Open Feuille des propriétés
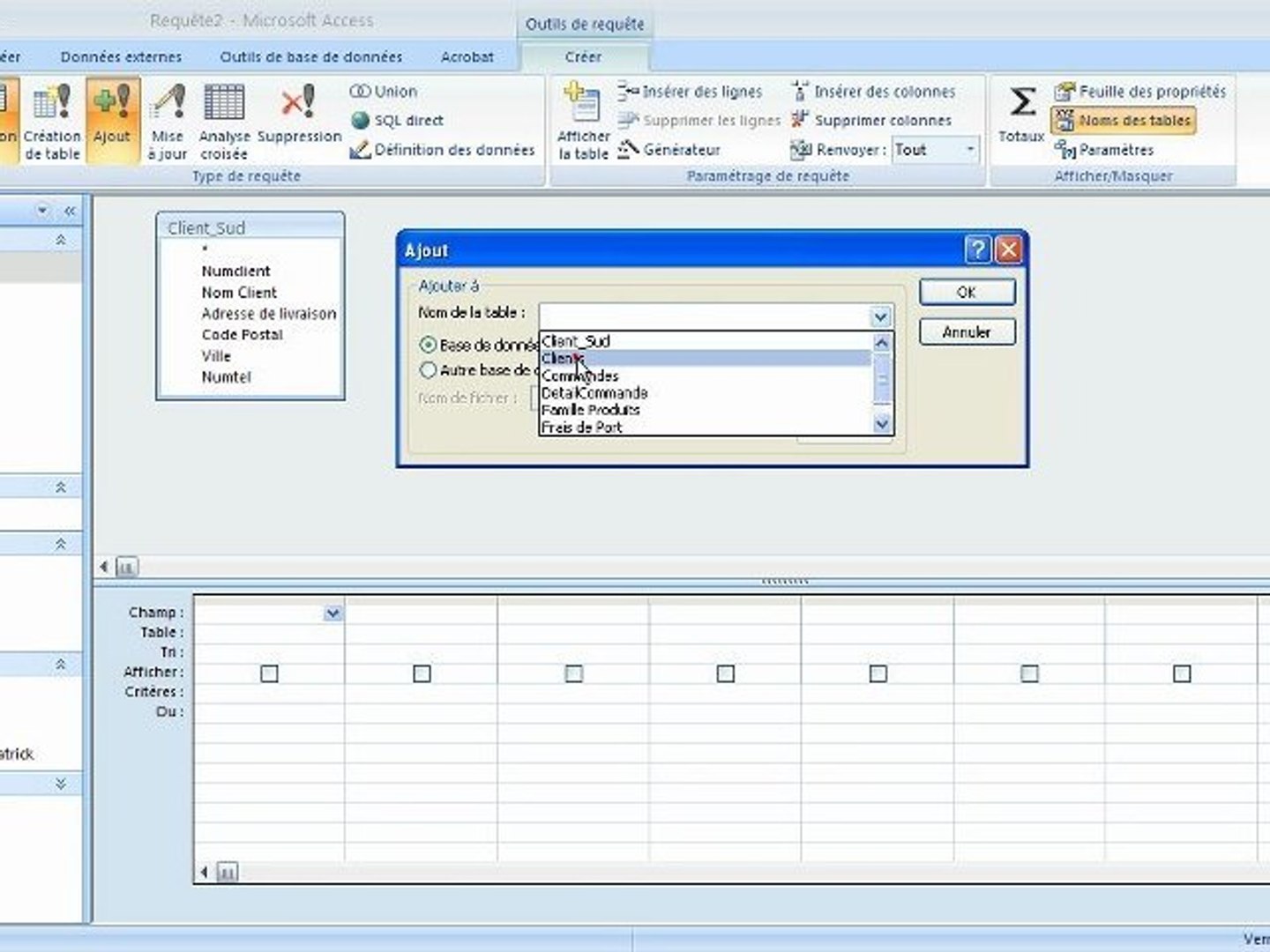1270x952 pixels. click(1139, 92)
